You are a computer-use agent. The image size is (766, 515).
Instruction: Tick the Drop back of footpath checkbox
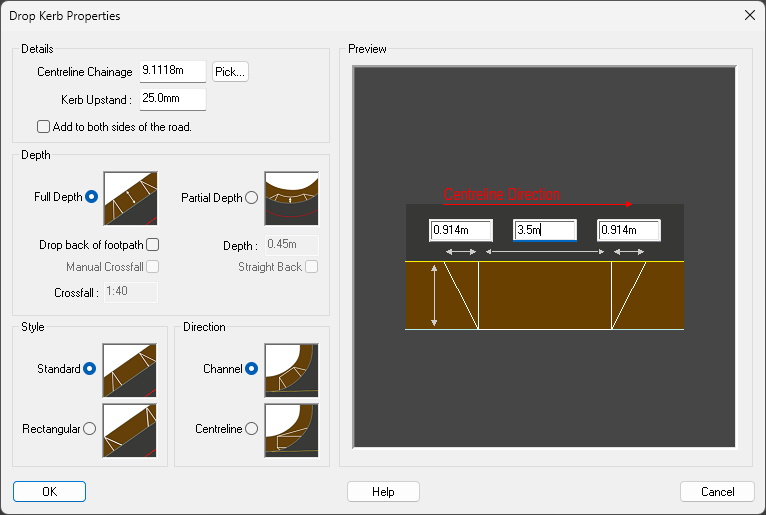[153, 244]
